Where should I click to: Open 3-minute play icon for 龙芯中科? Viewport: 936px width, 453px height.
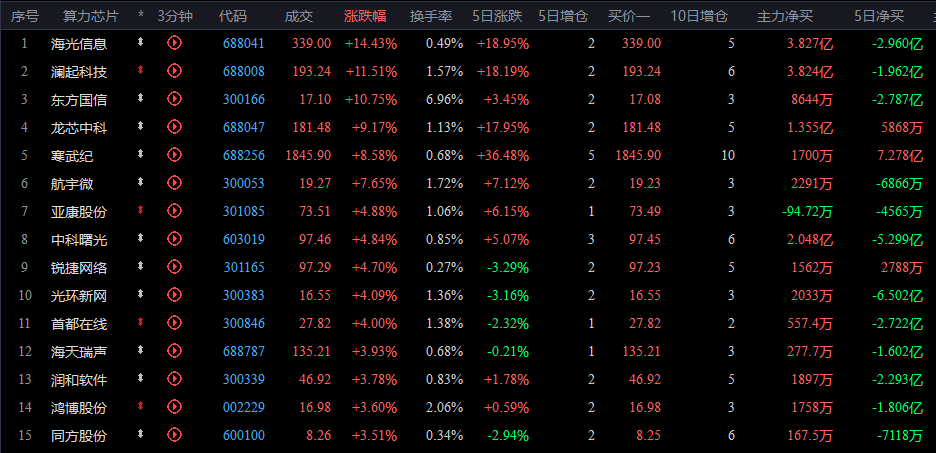(174, 127)
